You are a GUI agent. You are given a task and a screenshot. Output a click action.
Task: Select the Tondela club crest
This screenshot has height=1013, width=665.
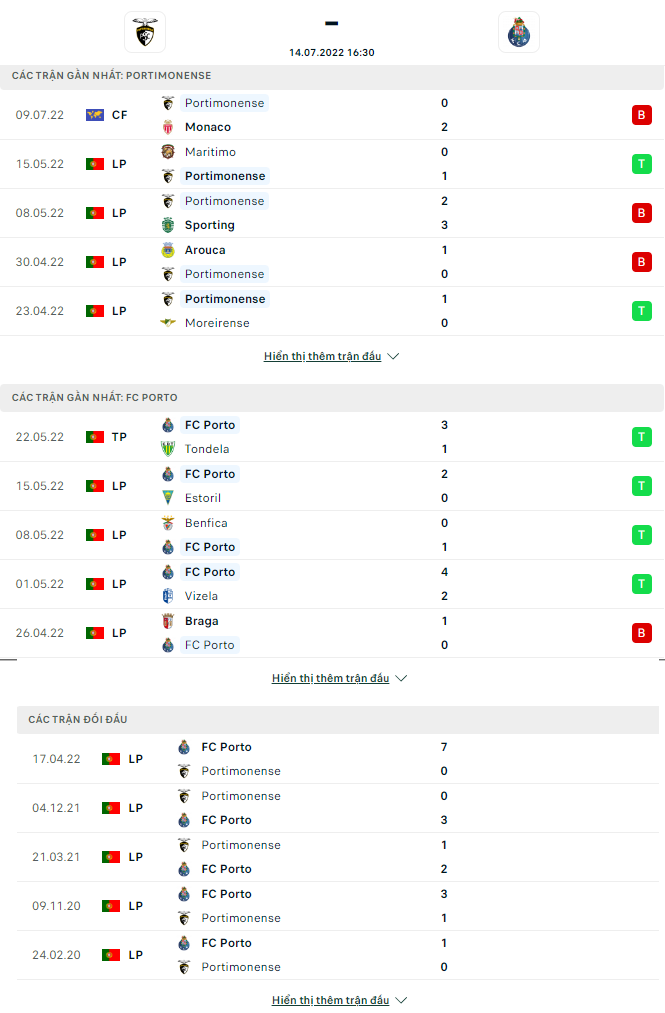pos(167,449)
